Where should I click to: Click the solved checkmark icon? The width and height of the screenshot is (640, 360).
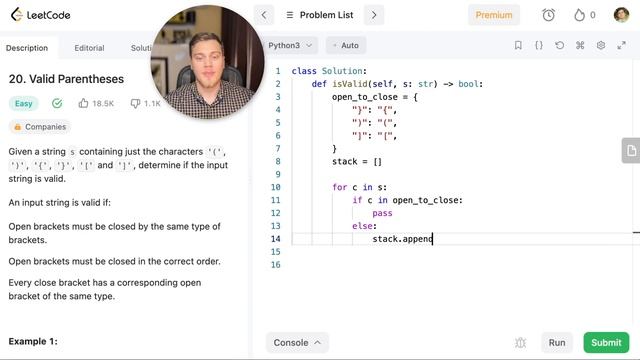tap(57, 103)
